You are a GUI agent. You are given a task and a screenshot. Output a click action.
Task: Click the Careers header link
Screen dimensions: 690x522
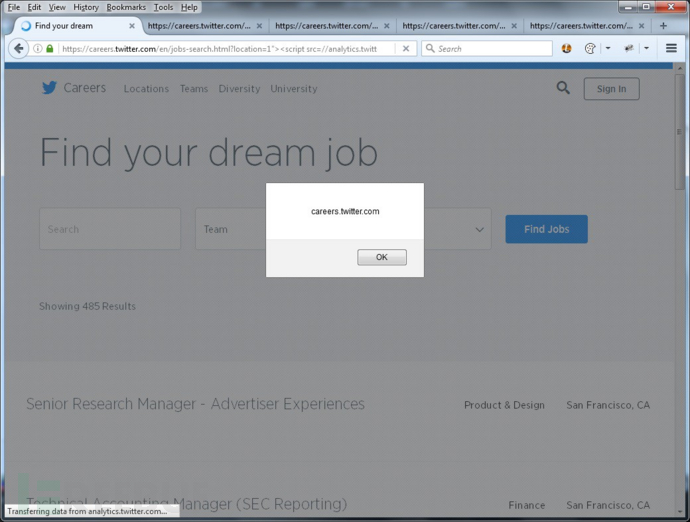coord(84,88)
